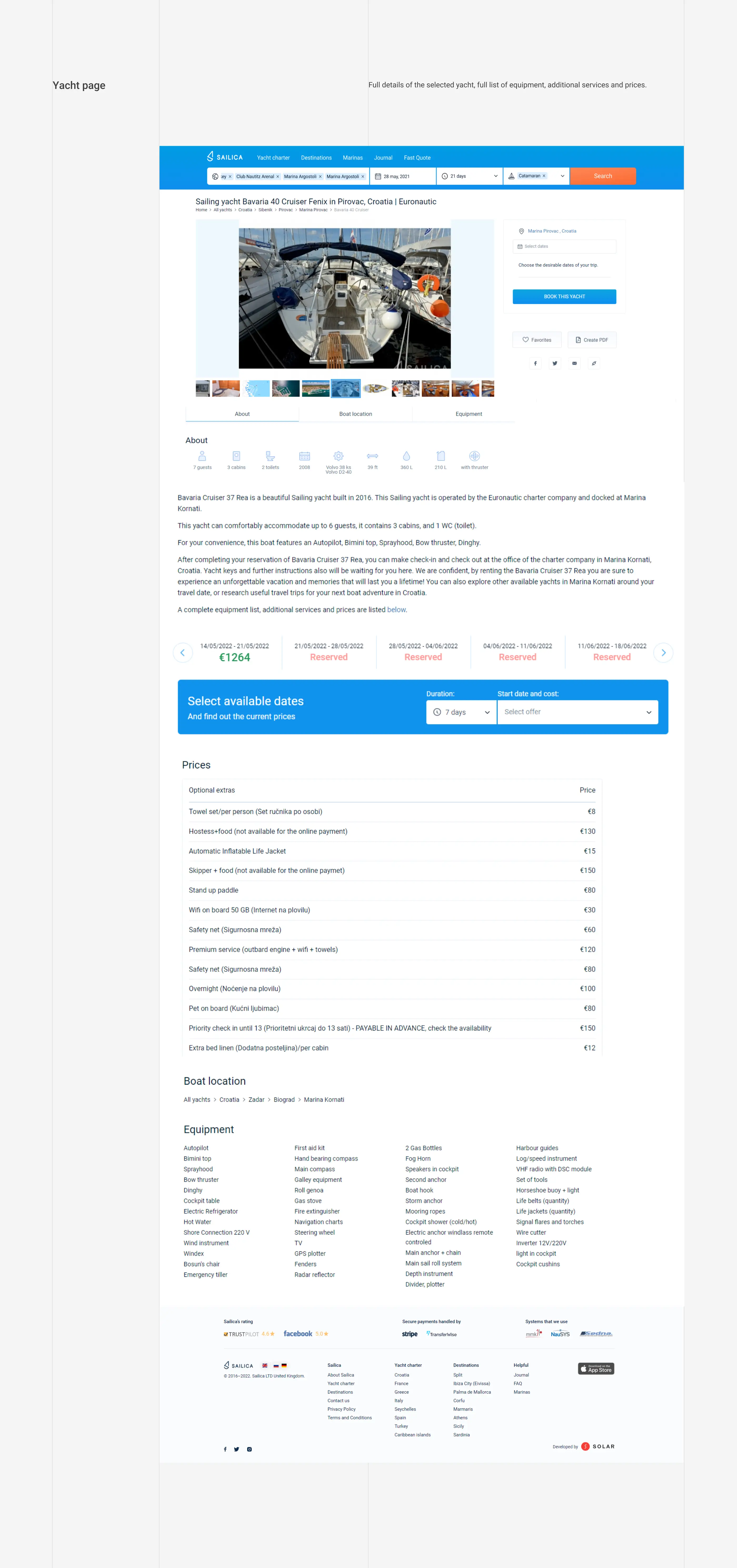Expand the 21 days duration dropdown
The image size is (737, 1568).
(x=470, y=176)
